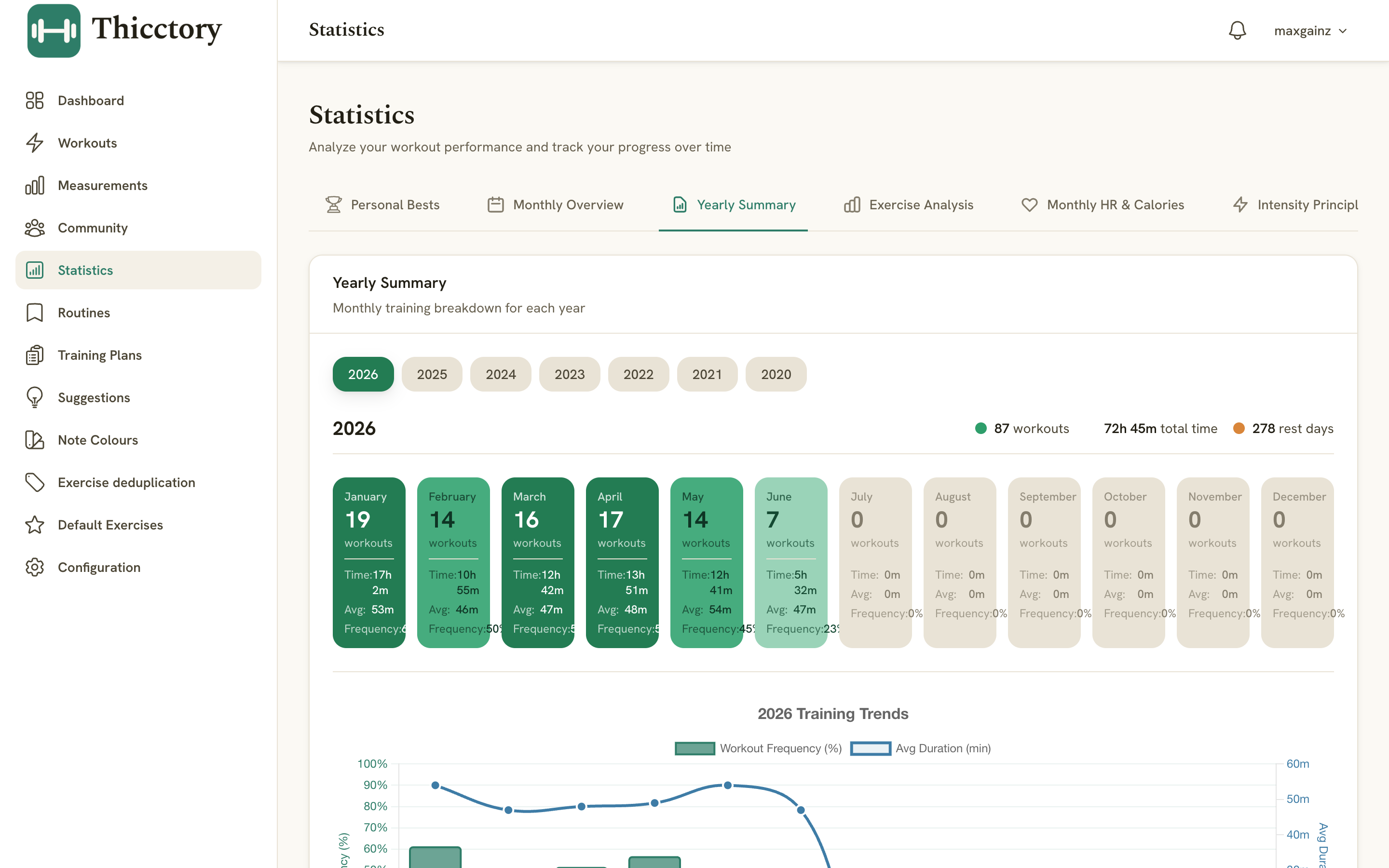Click the February 14 workouts card
1389x868 pixels.
pos(453,563)
